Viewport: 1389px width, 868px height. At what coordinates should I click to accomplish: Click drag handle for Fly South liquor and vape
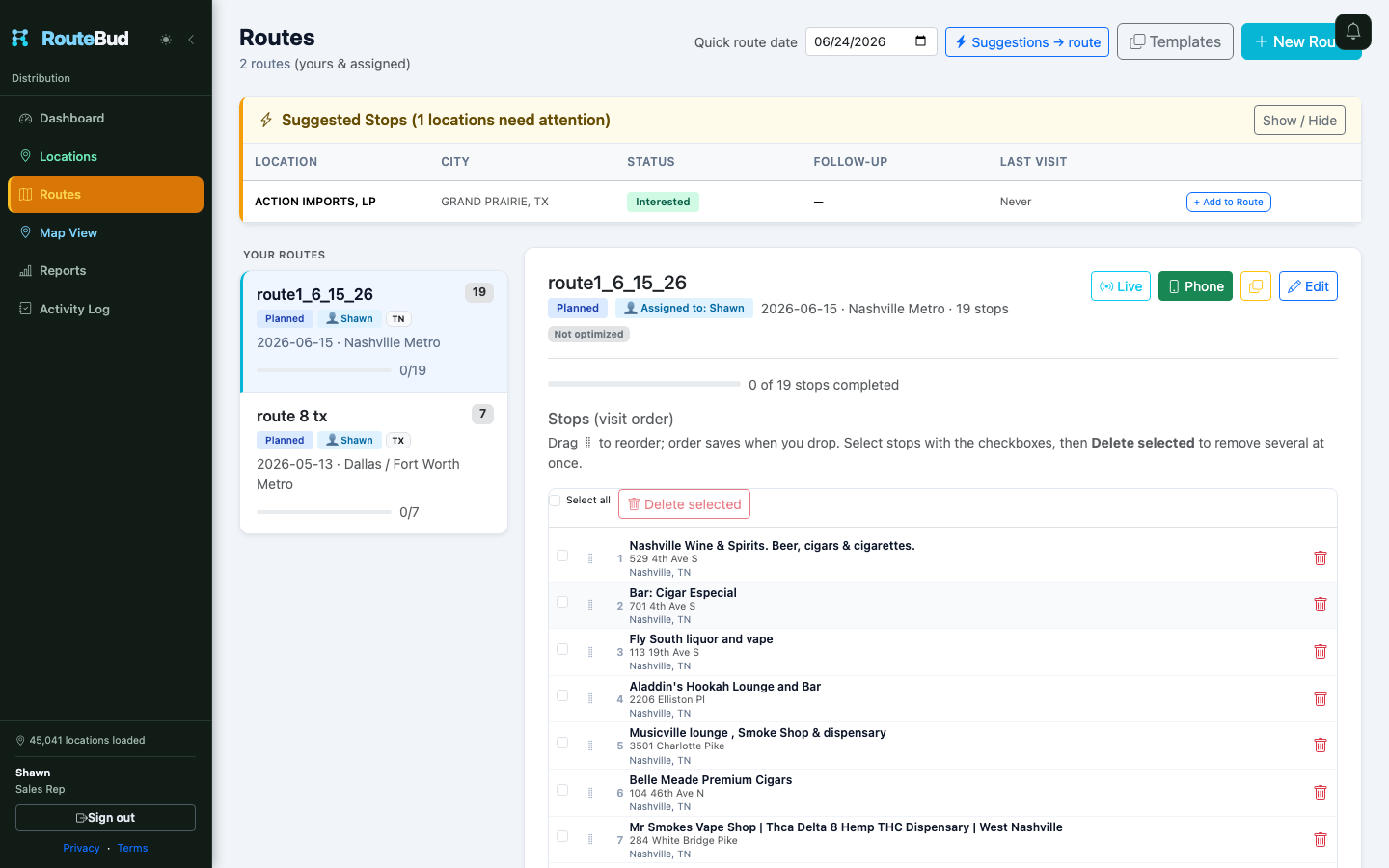pos(590,652)
